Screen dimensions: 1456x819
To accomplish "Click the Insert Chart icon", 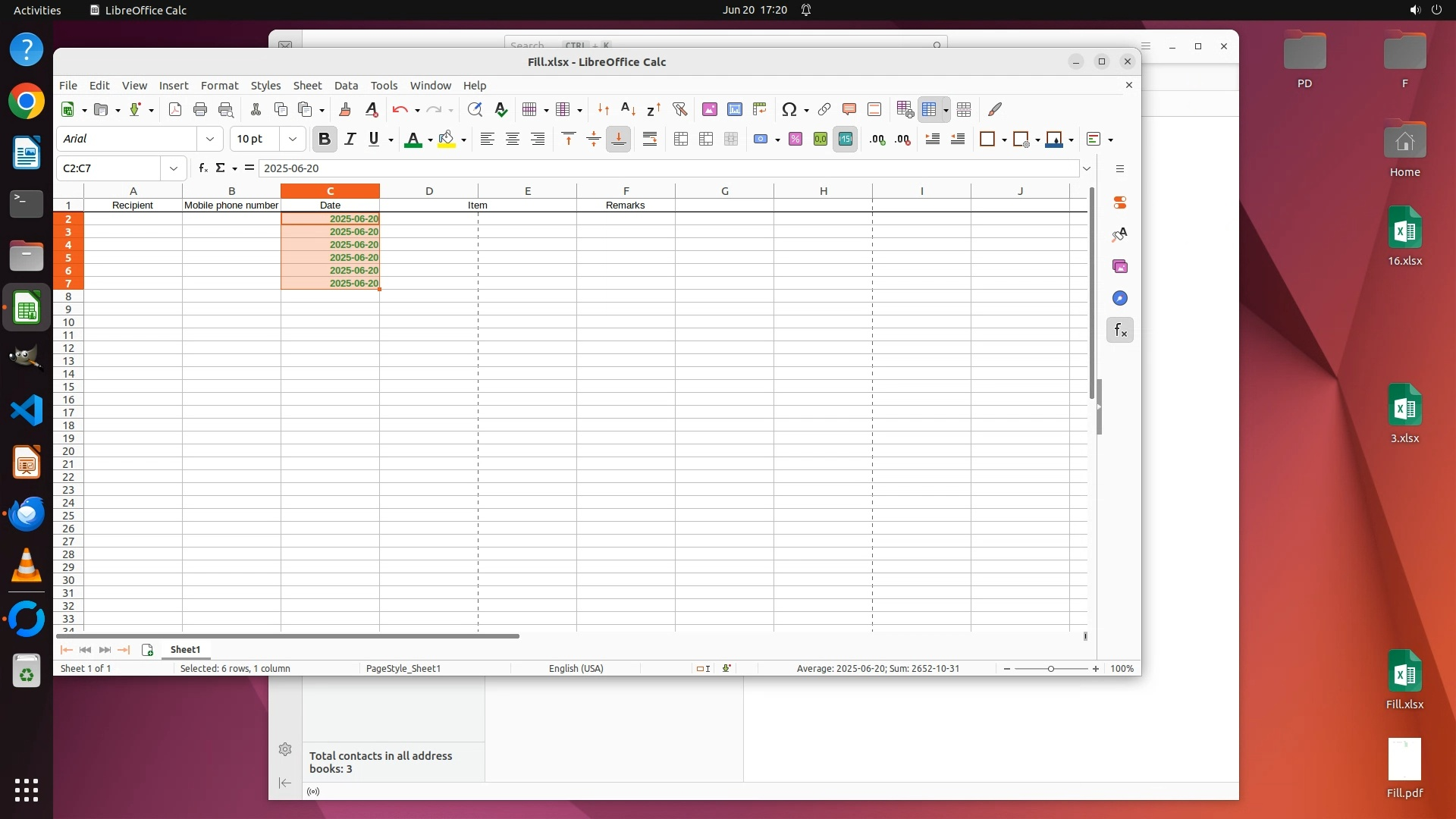I will 734,110.
